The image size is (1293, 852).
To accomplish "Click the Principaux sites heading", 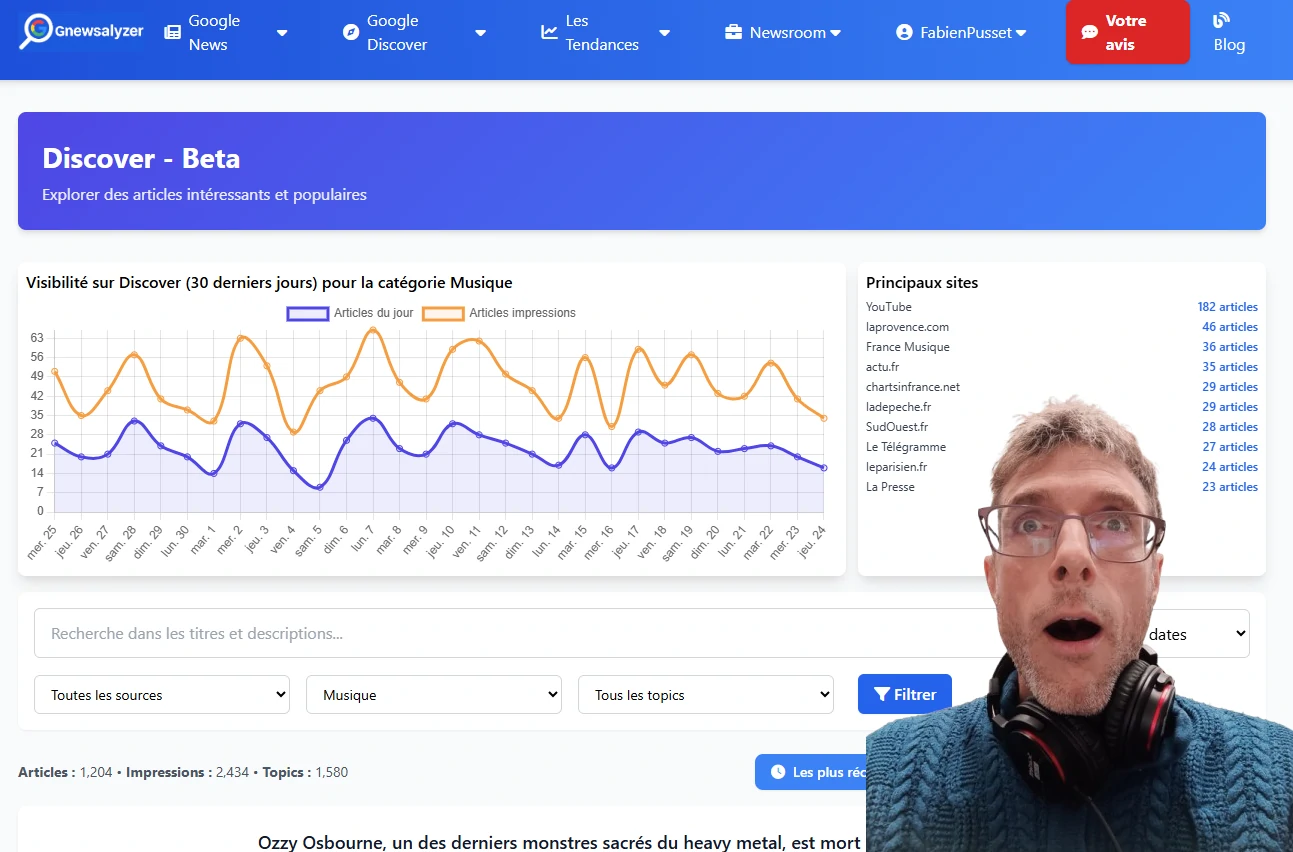I will point(922,283).
